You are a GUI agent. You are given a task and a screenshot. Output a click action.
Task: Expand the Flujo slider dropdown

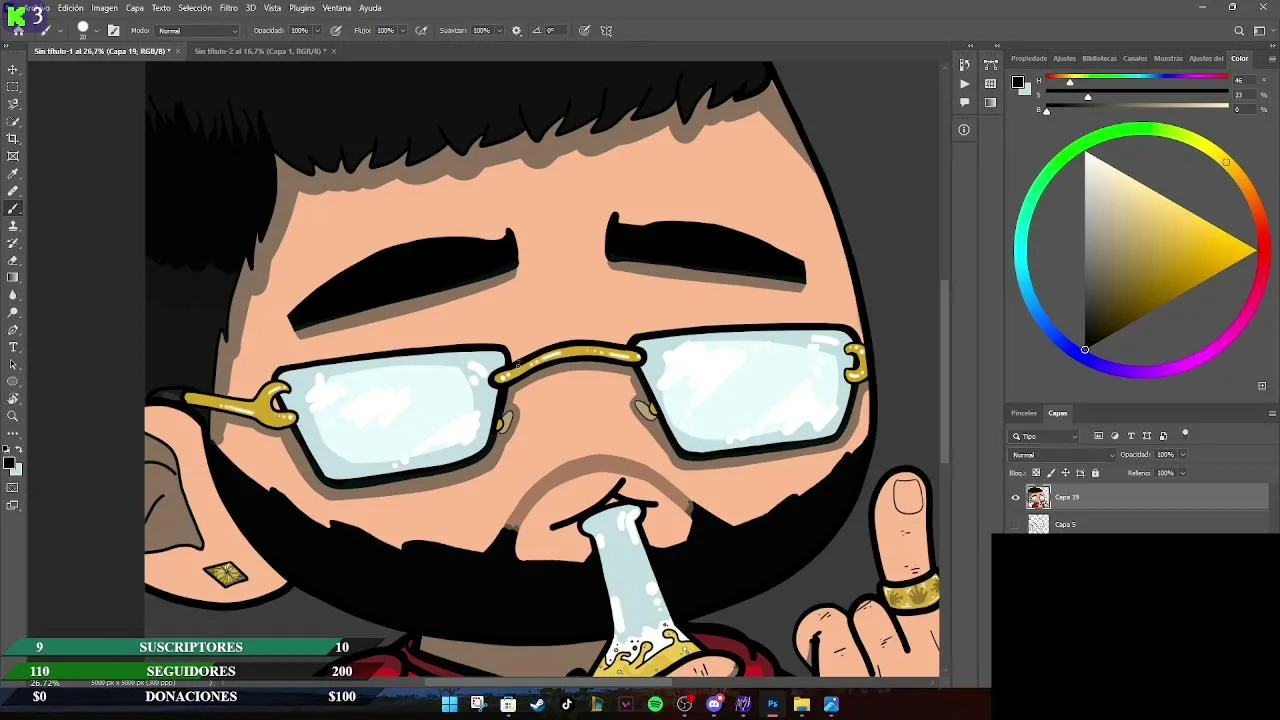403,31
